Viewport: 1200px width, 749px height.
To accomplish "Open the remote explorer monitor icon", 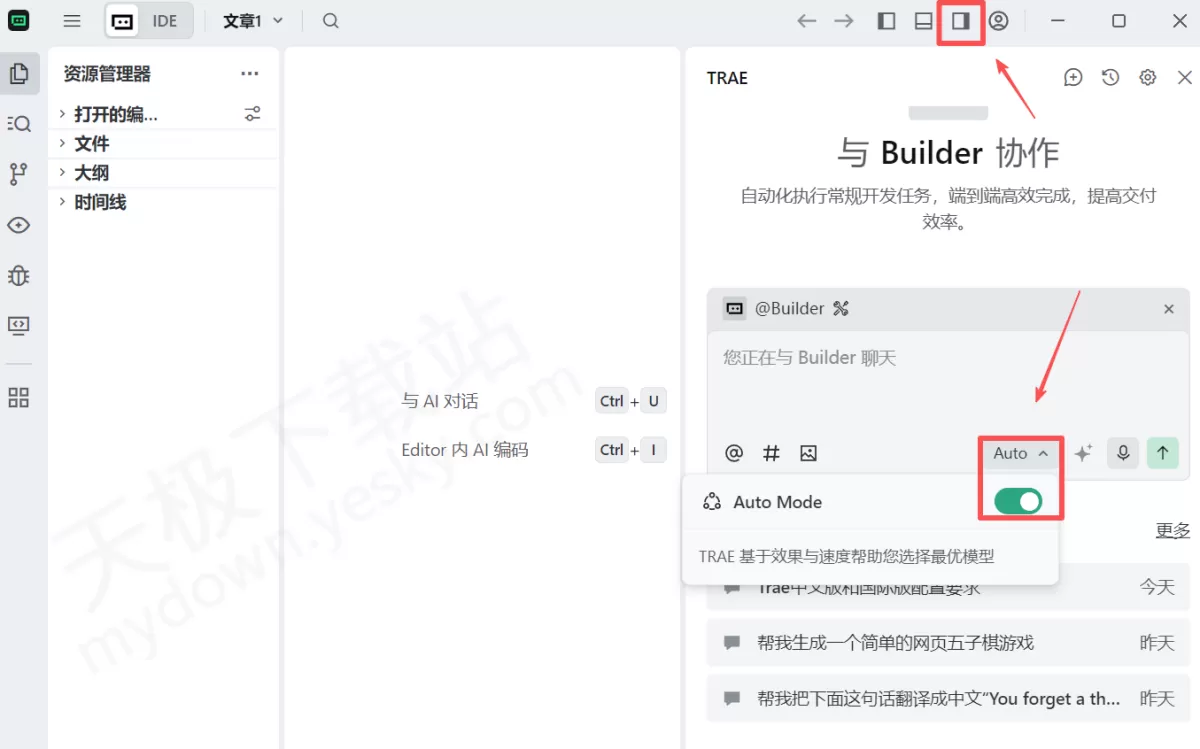I will (x=19, y=325).
